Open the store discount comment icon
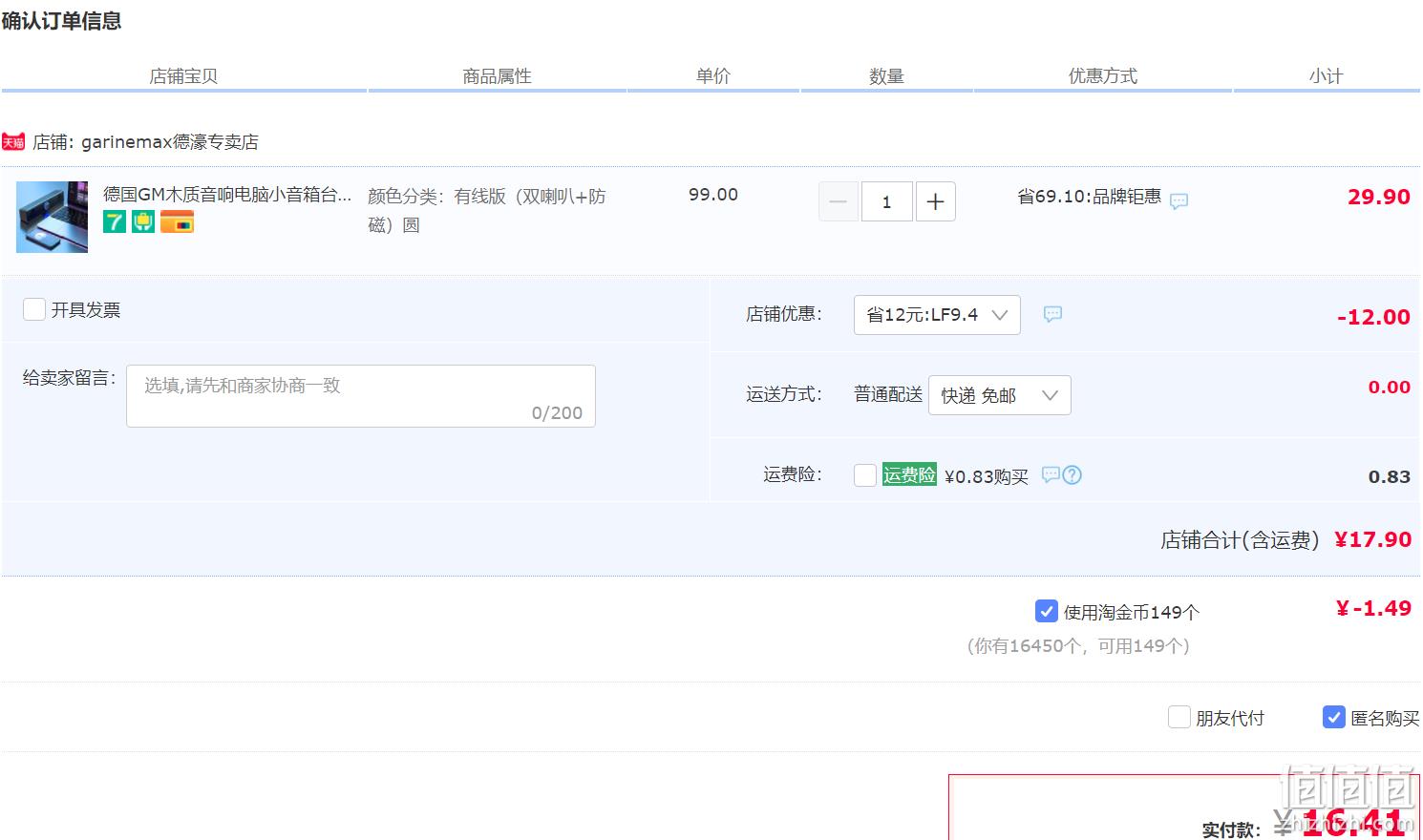The height and width of the screenshot is (840, 1423). [1052, 314]
